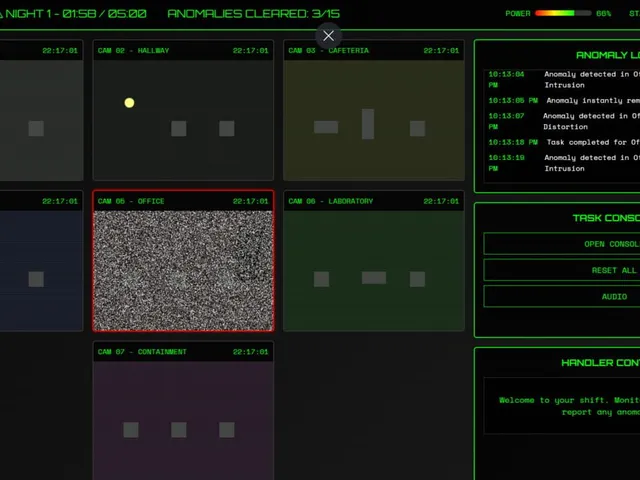Click the 66% power percentage text
This screenshot has height=480, width=640.
tap(603, 13)
